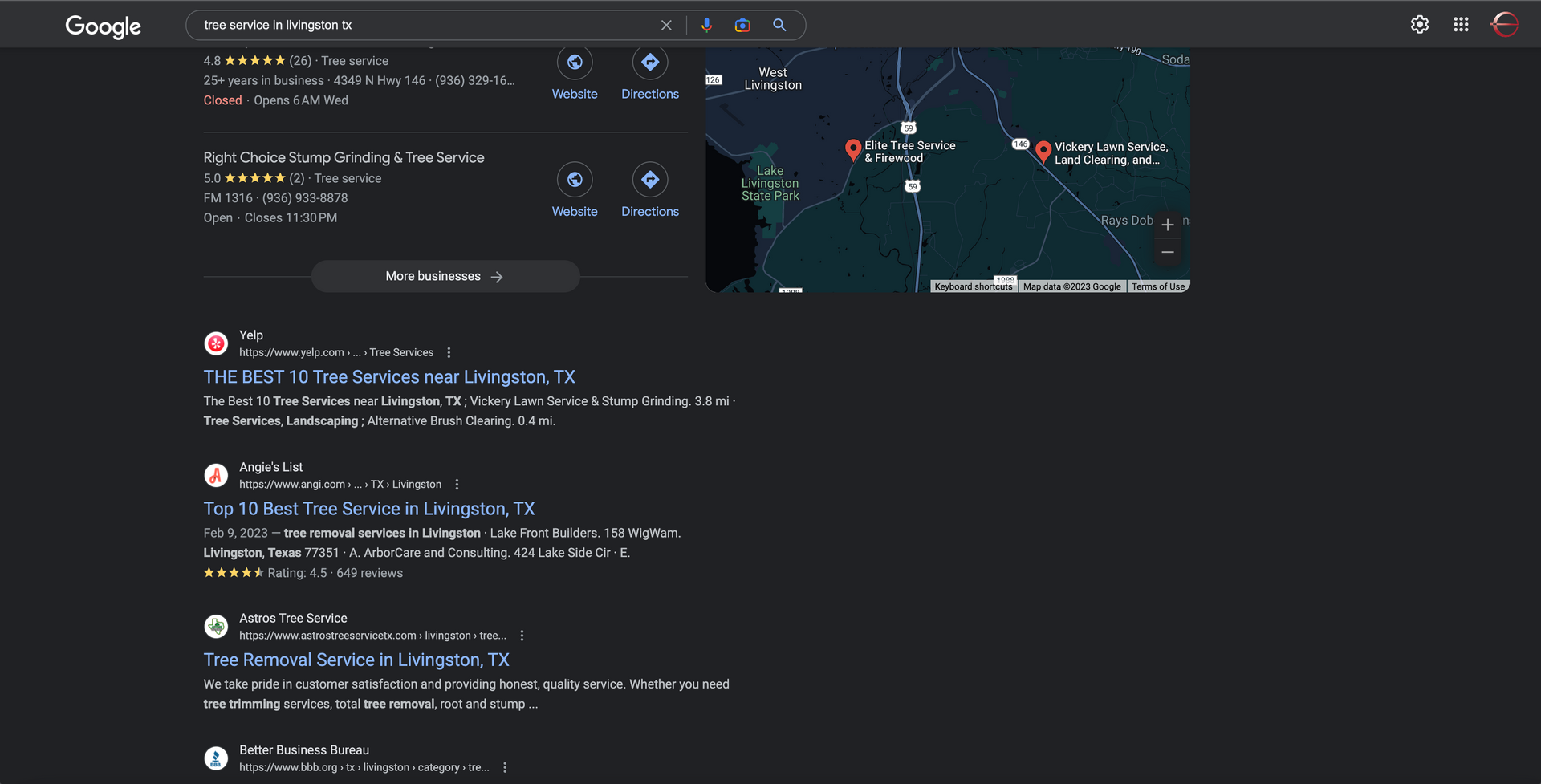The height and width of the screenshot is (784, 1541).
Task: Open the Astros Tree Service favicon
Action: pyautogui.click(x=216, y=627)
